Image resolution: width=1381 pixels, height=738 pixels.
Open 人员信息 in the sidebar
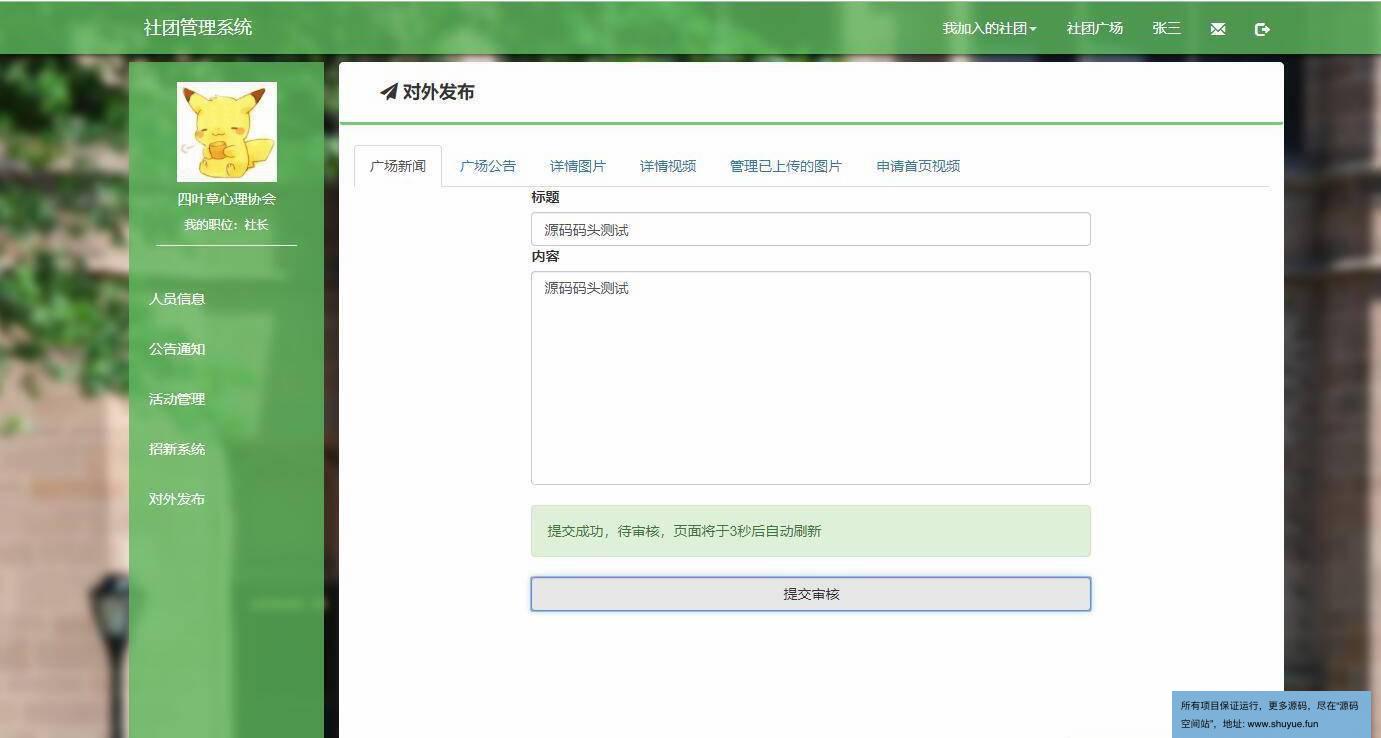[177, 299]
